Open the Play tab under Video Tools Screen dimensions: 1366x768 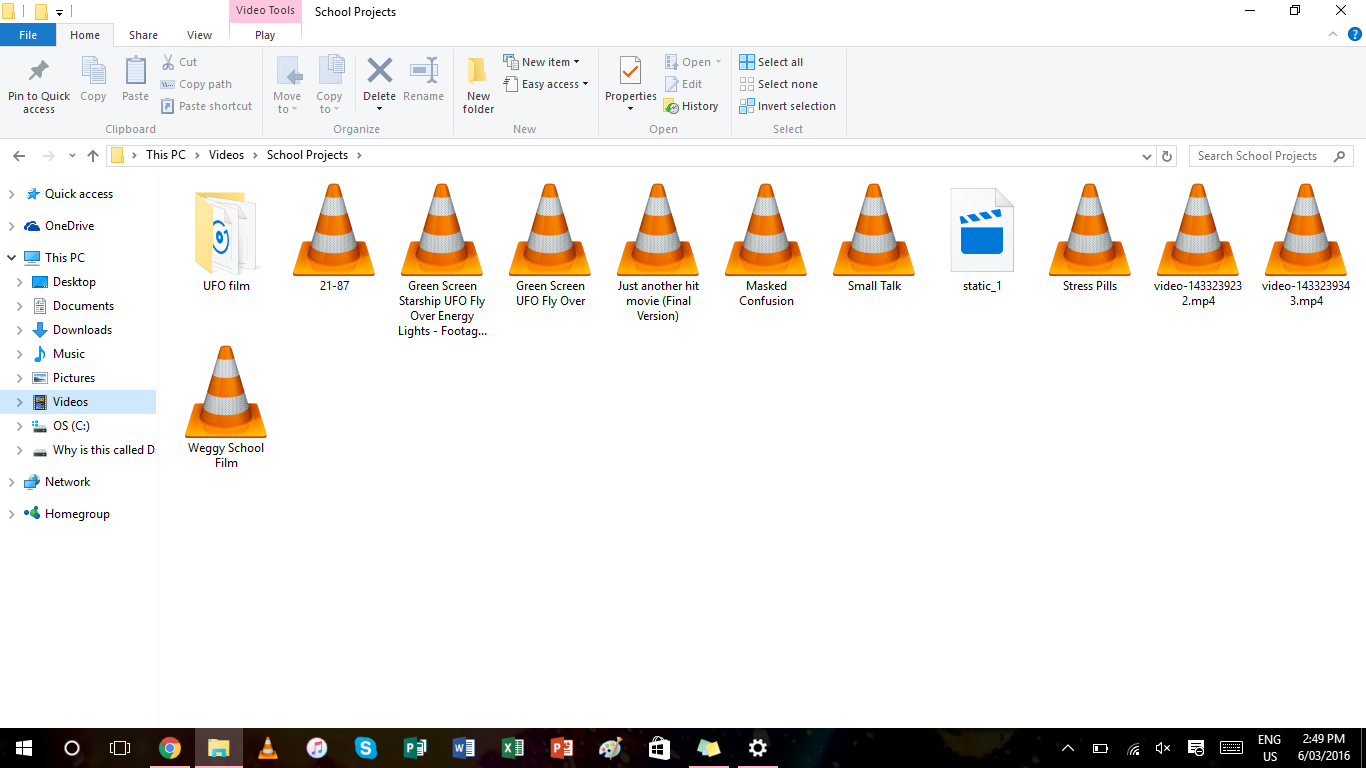(x=265, y=35)
